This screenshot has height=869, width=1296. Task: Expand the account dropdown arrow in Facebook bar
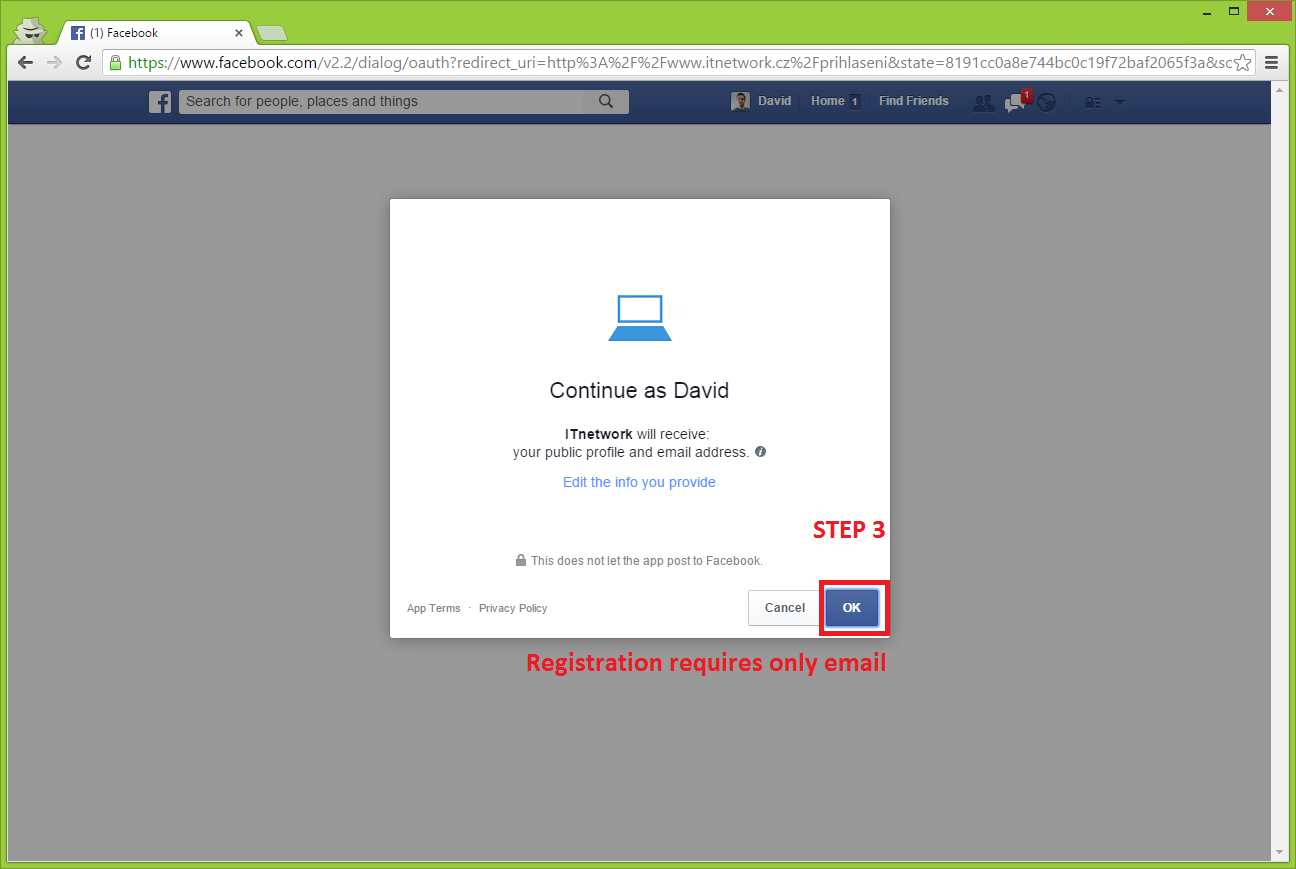(1119, 102)
